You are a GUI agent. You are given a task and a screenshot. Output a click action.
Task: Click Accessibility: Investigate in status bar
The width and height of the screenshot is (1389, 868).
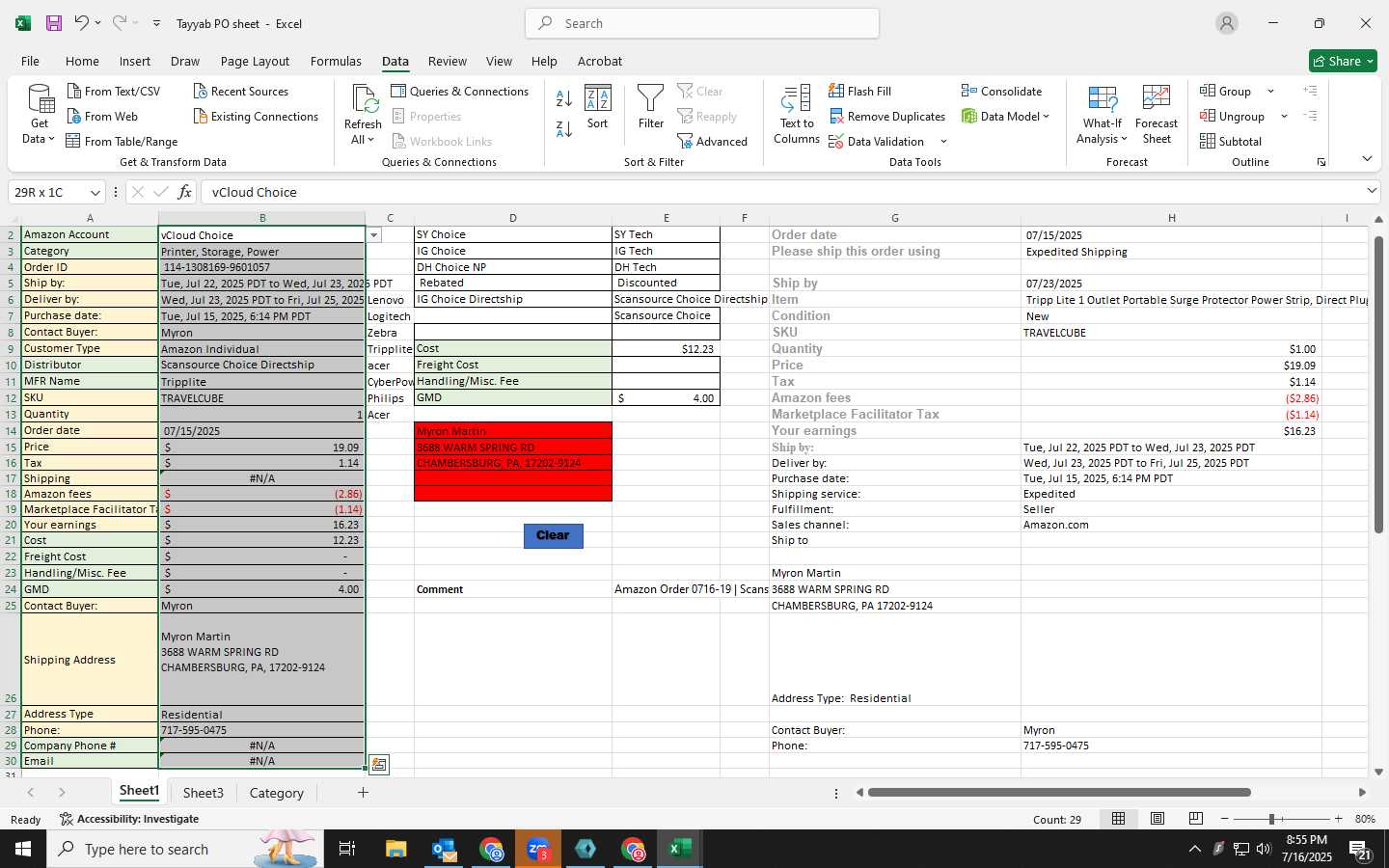coord(129,819)
